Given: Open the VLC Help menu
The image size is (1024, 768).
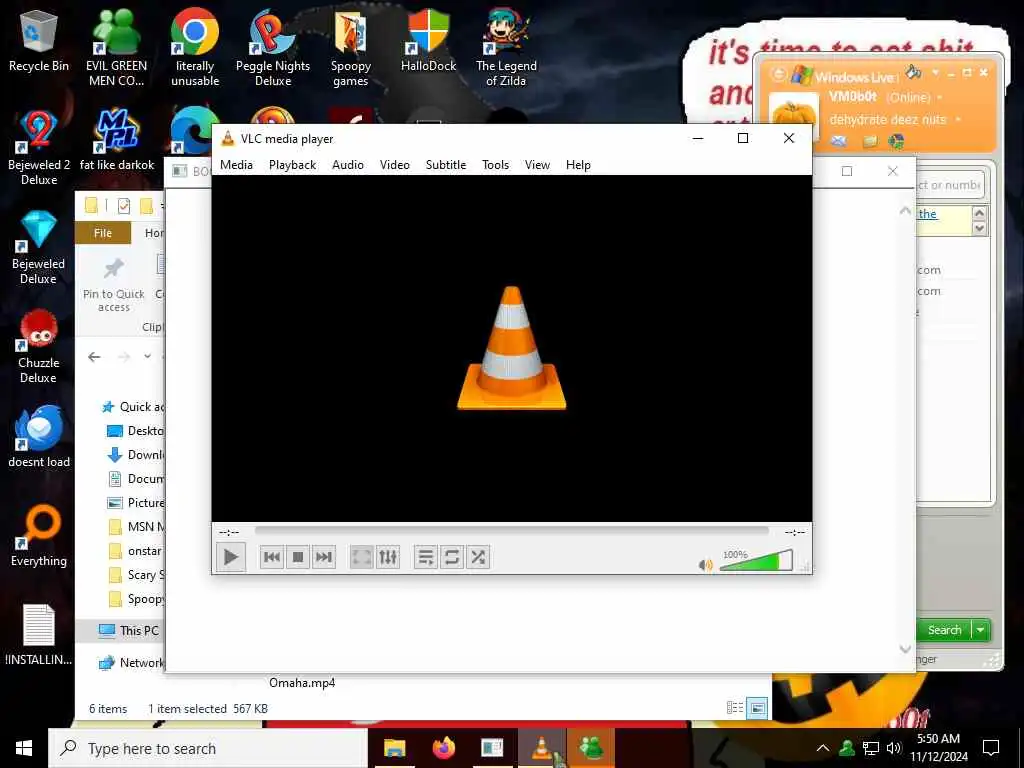Looking at the screenshot, I should point(578,165).
